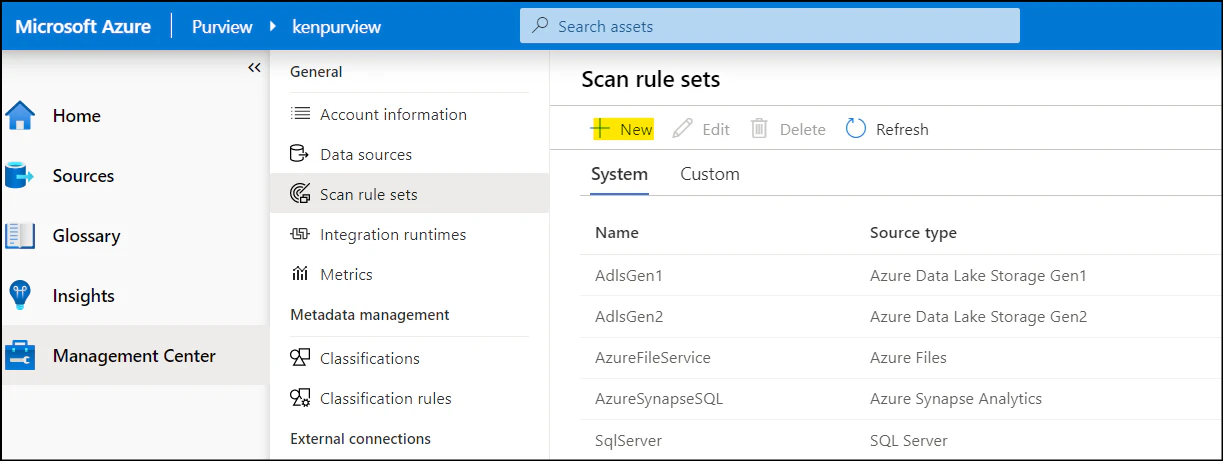
Task: Open Sources via its database icon
Action: tap(20, 176)
